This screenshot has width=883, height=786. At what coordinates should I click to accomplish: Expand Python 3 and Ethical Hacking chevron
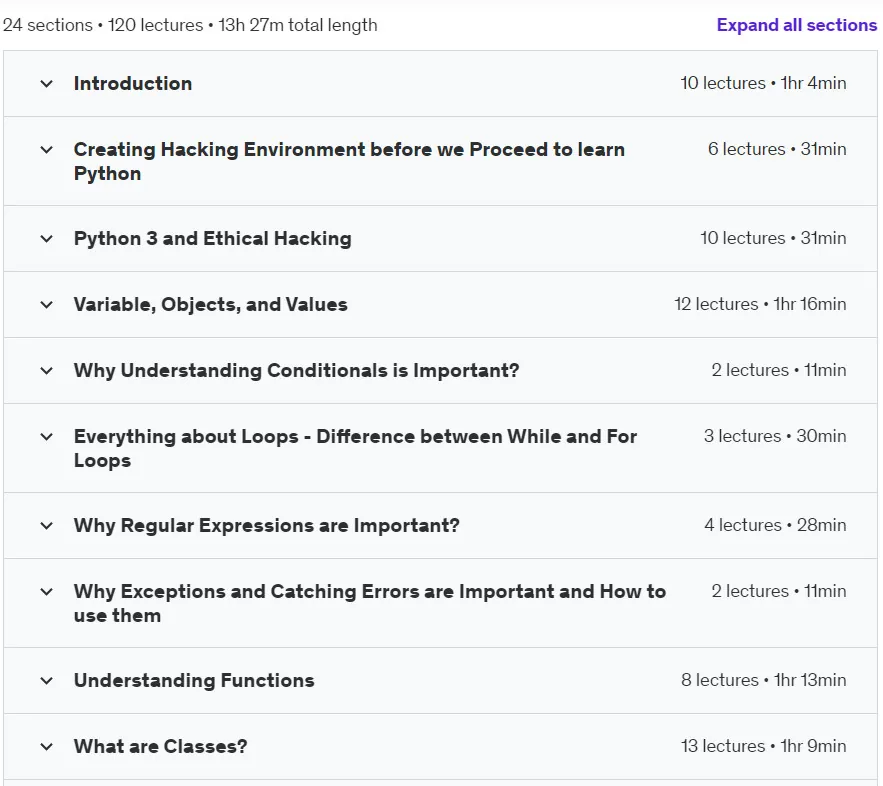47,239
